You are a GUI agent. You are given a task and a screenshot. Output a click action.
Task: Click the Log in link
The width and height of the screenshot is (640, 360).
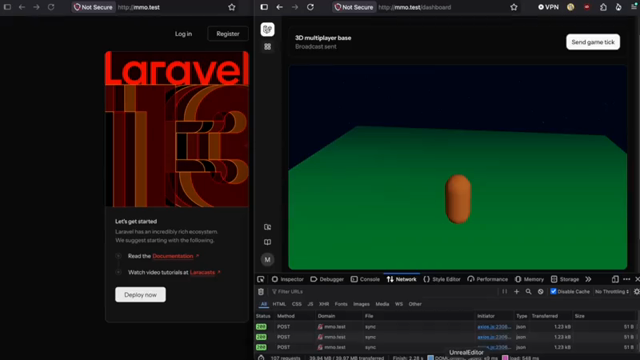click(183, 34)
